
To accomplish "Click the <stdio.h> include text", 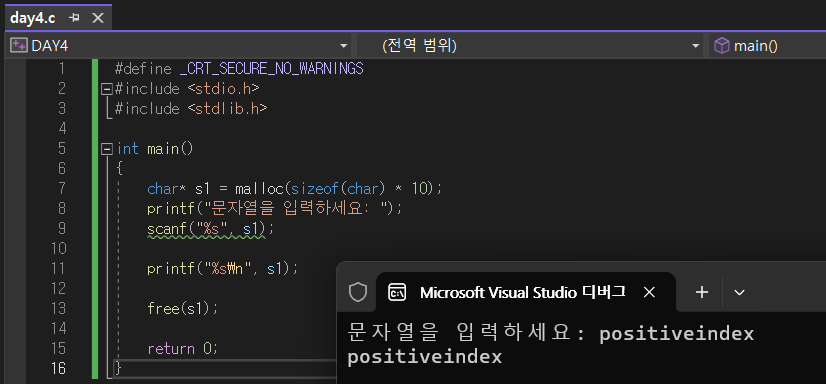I will [223, 89].
